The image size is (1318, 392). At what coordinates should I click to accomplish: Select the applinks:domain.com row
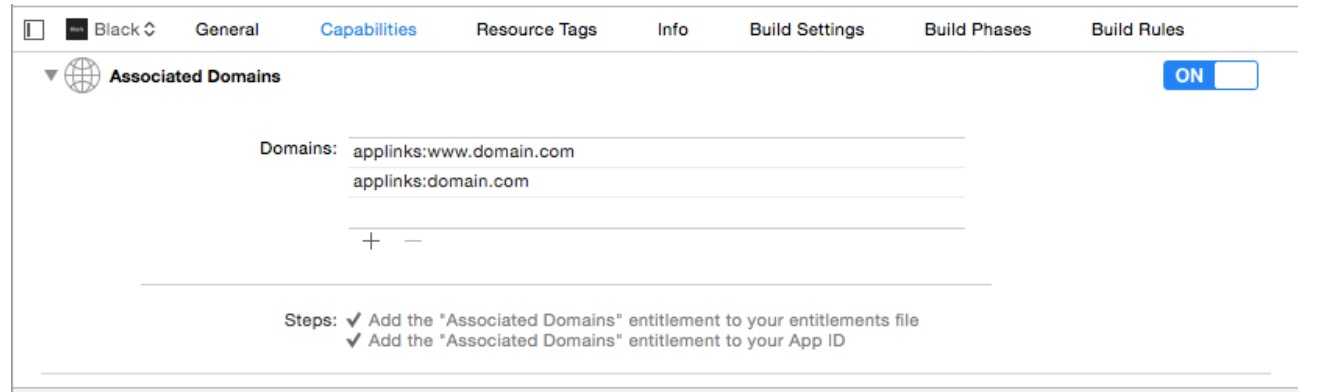[x=657, y=182]
